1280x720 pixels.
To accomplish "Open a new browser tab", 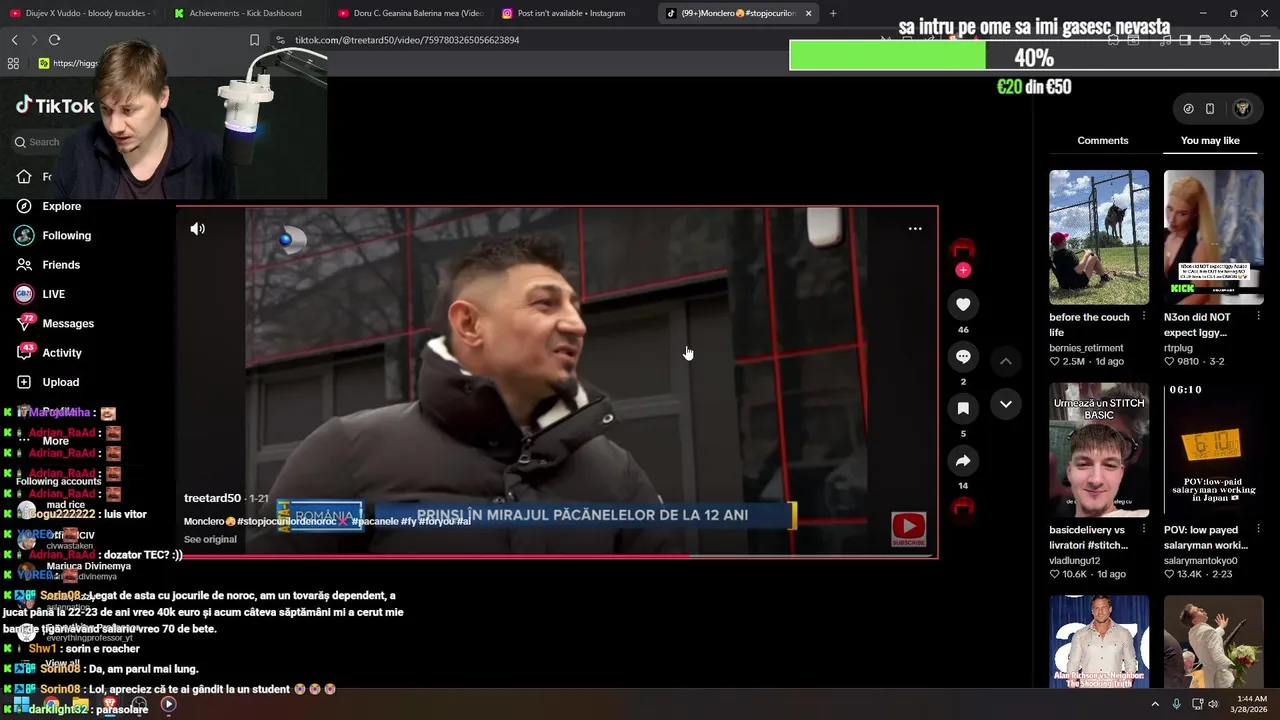I will pyautogui.click(x=833, y=13).
